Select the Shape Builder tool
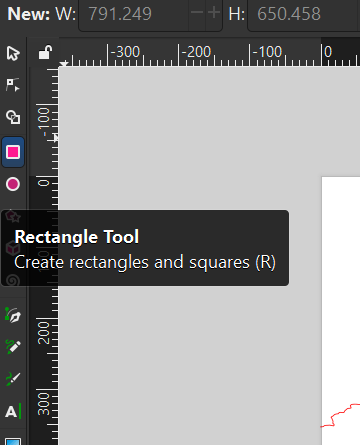 pyautogui.click(x=13, y=117)
